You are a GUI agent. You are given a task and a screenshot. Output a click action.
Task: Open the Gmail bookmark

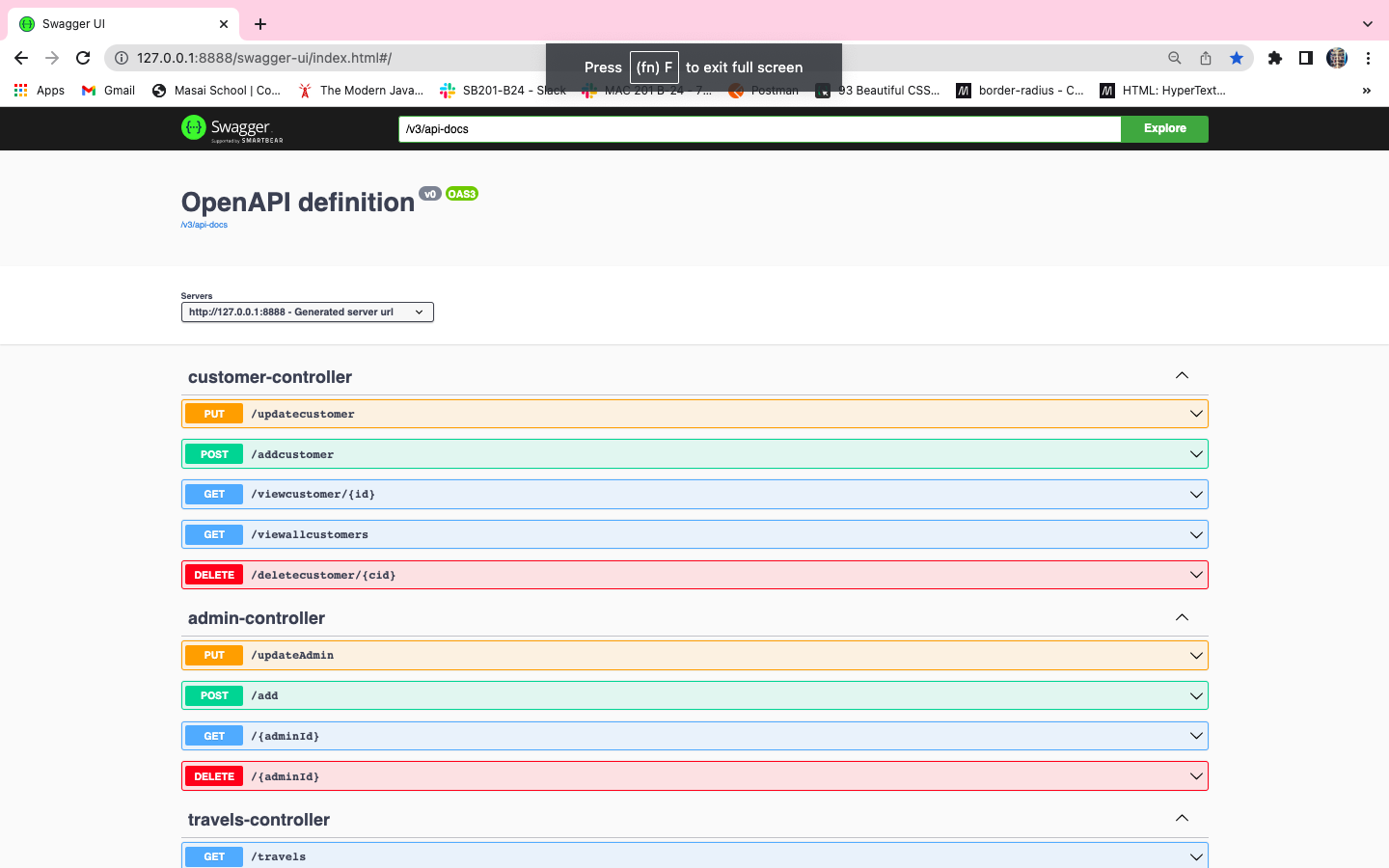click(108, 91)
